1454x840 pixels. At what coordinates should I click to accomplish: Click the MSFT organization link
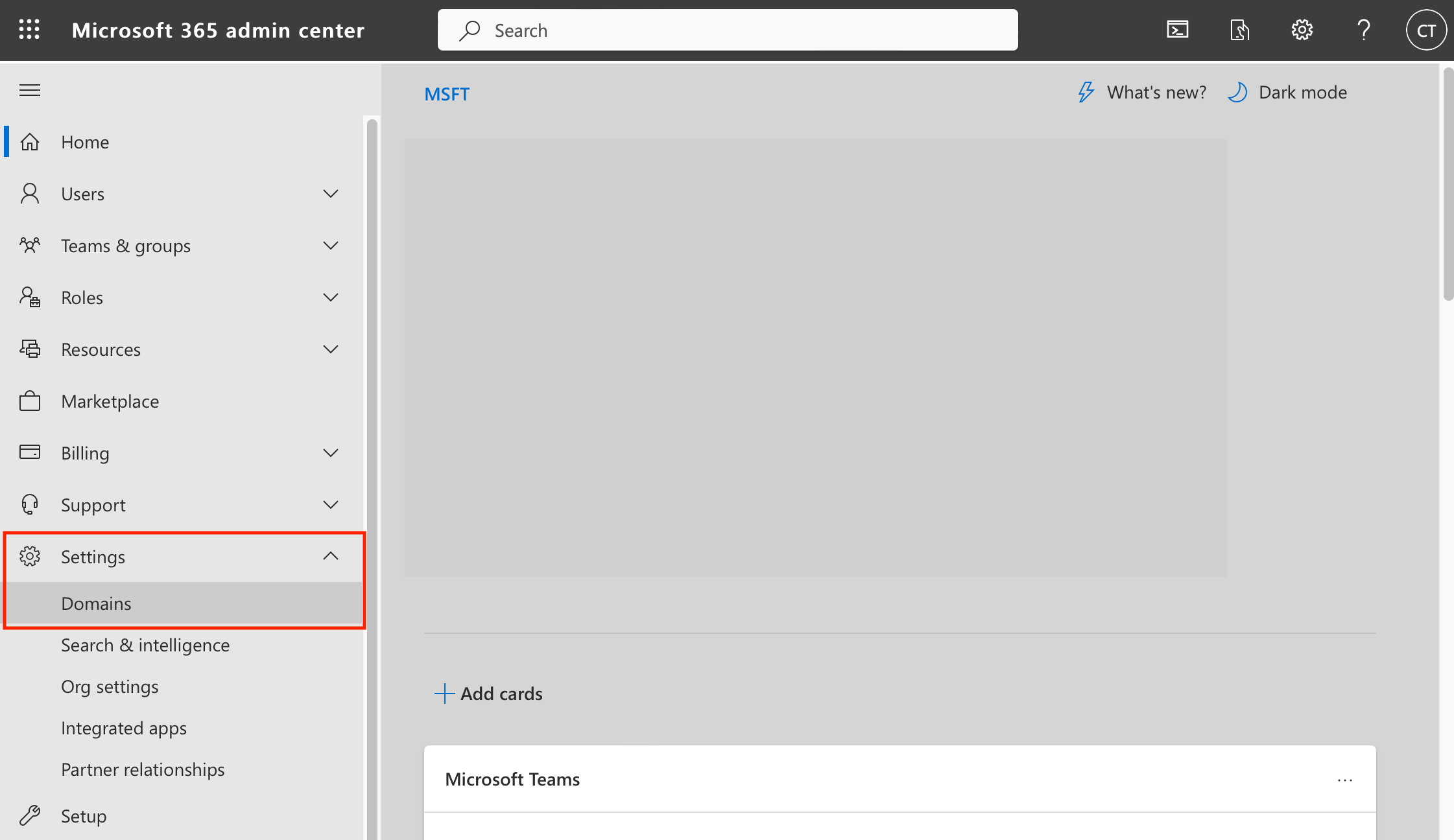coord(447,94)
